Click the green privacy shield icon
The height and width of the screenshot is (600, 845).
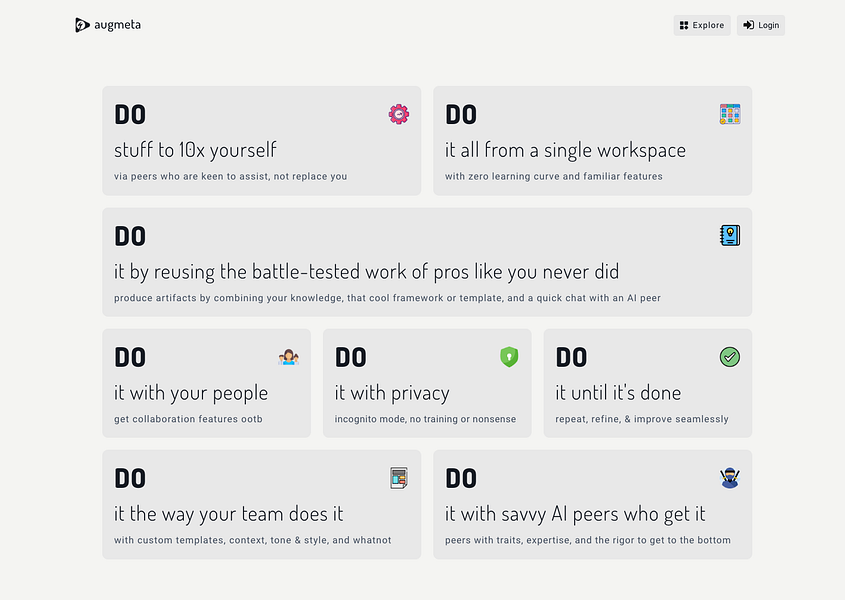click(509, 357)
